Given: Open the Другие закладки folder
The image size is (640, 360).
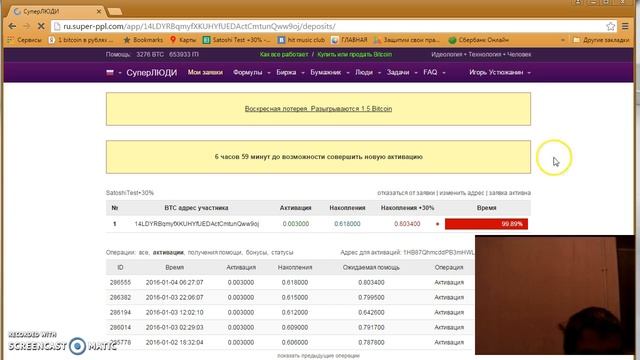Looking at the screenshot, I should 601,40.
